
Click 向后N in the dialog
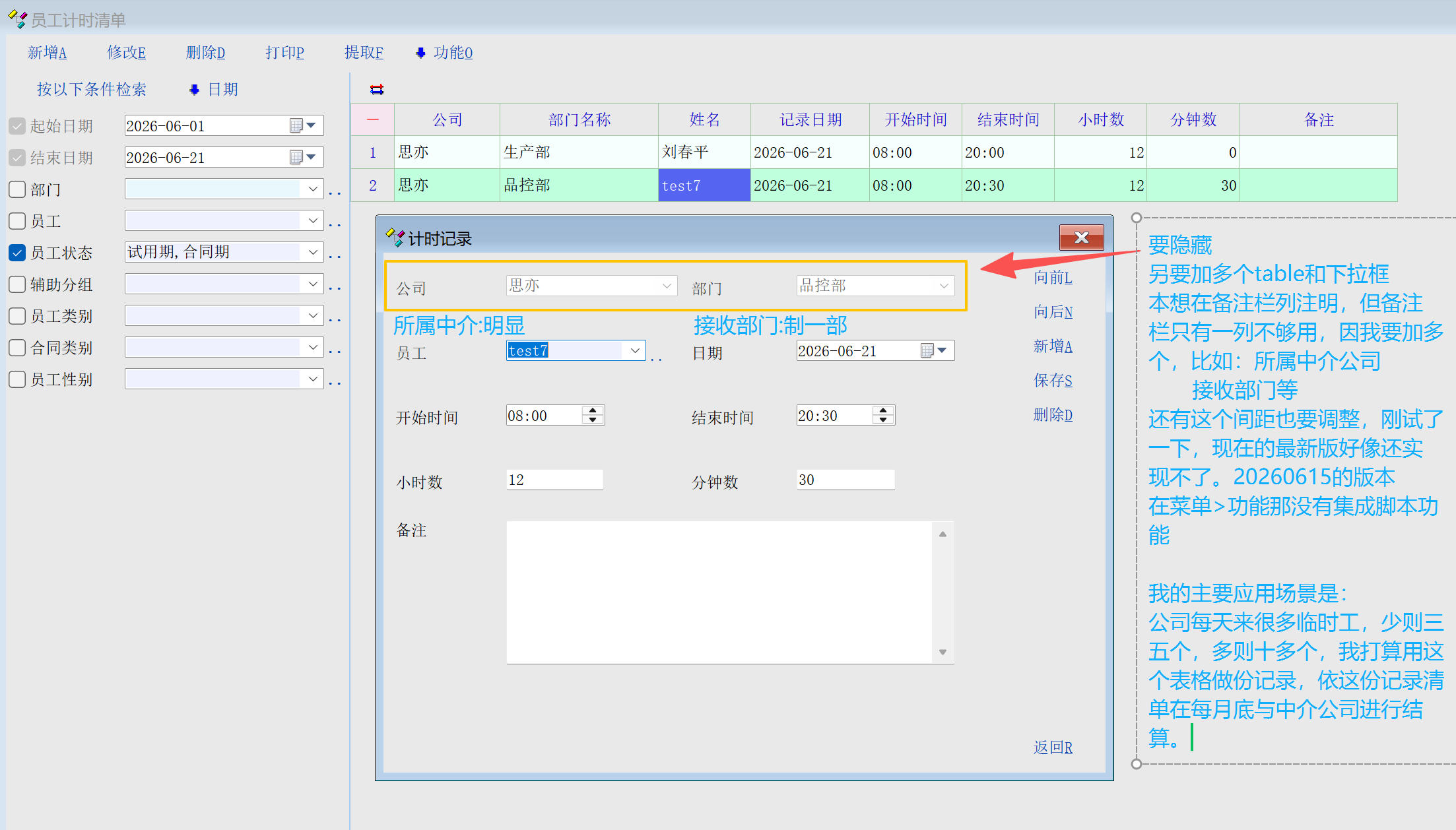pyautogui.click(x=1053, y=312)
